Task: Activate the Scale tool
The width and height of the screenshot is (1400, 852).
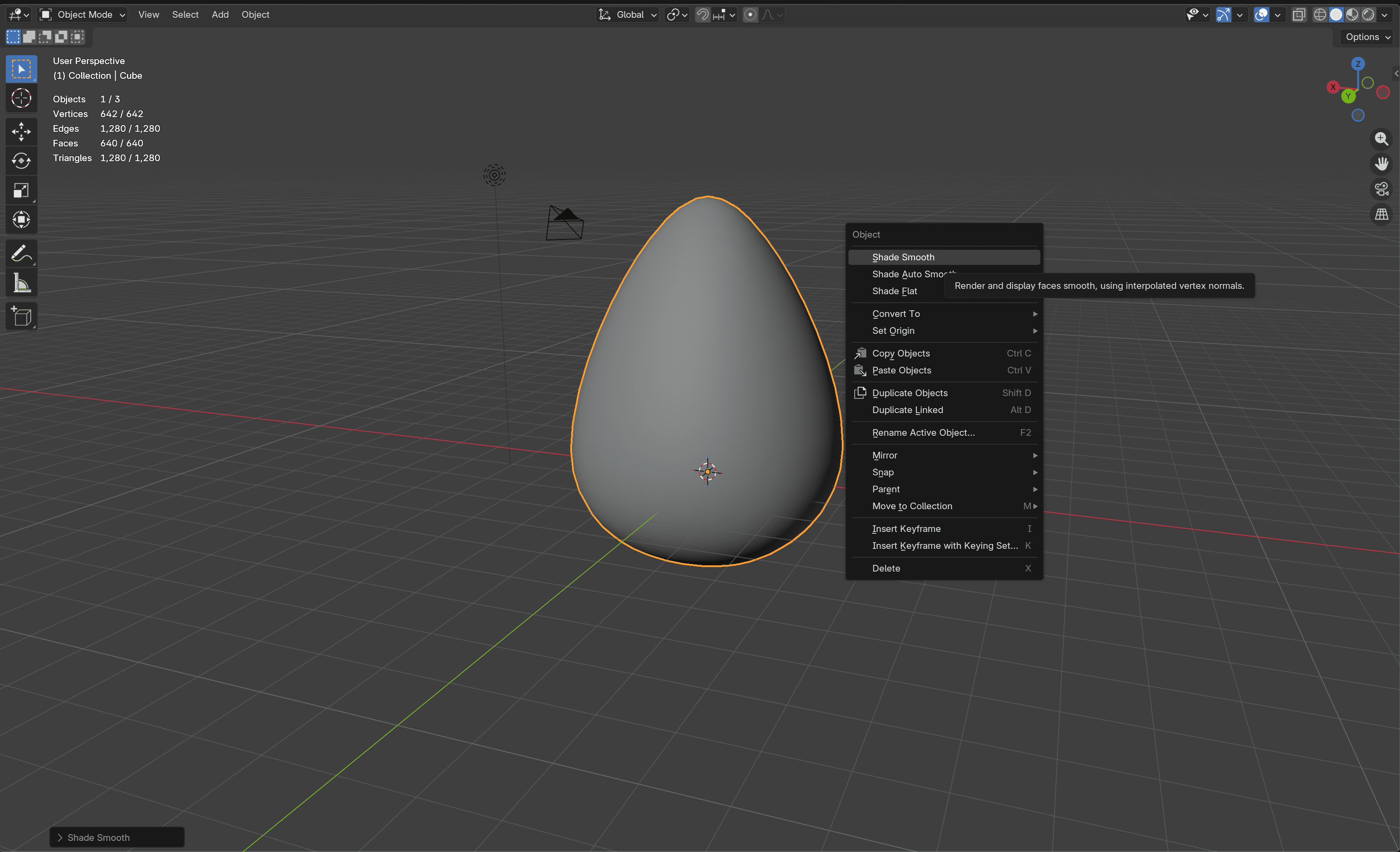Action: click(x=22, y=190)
